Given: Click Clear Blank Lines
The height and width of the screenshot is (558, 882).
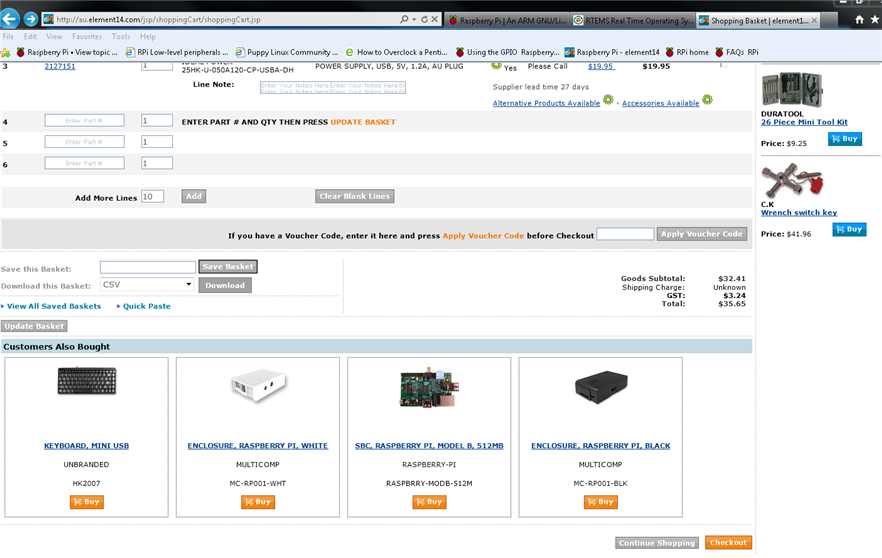Looking at the screenshot, I should click(x=354, y=196).
